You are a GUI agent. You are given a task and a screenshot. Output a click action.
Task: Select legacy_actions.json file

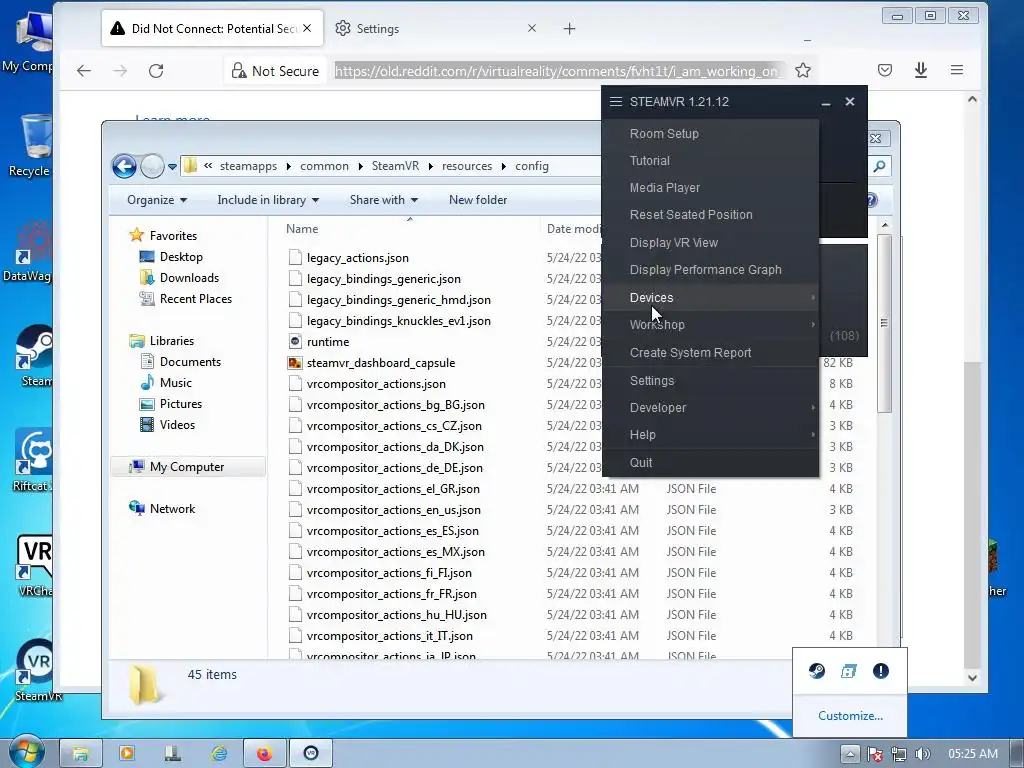pos(357,258)
